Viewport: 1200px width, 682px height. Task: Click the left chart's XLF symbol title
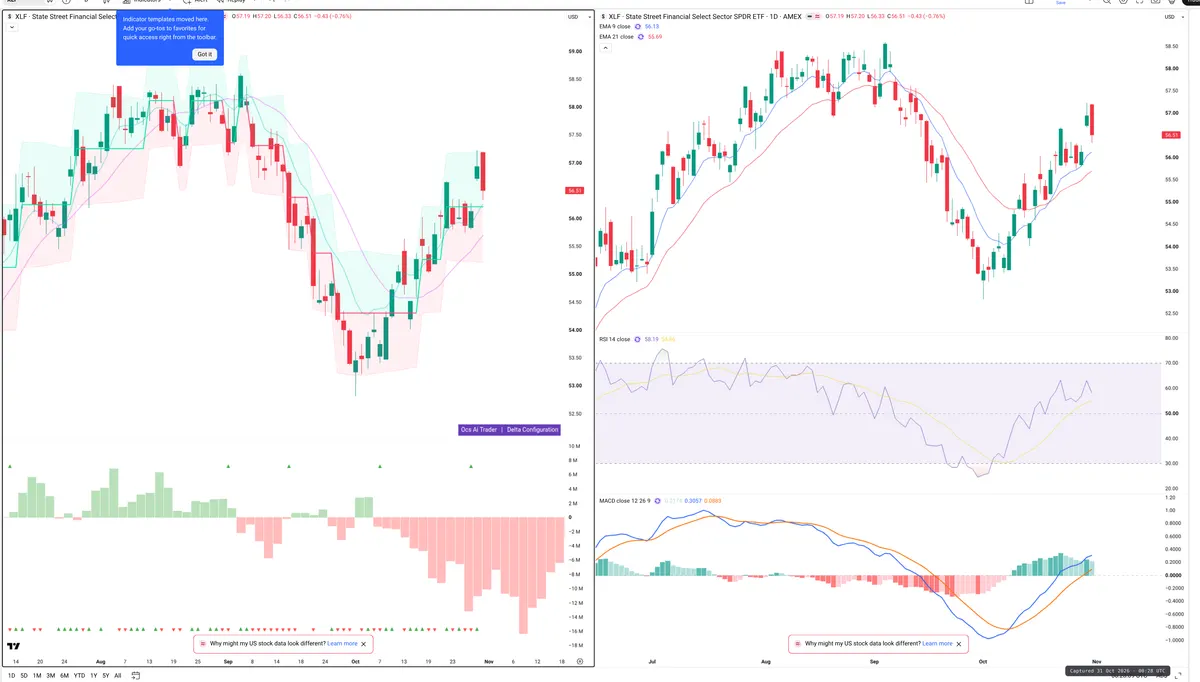coord(66,17)
